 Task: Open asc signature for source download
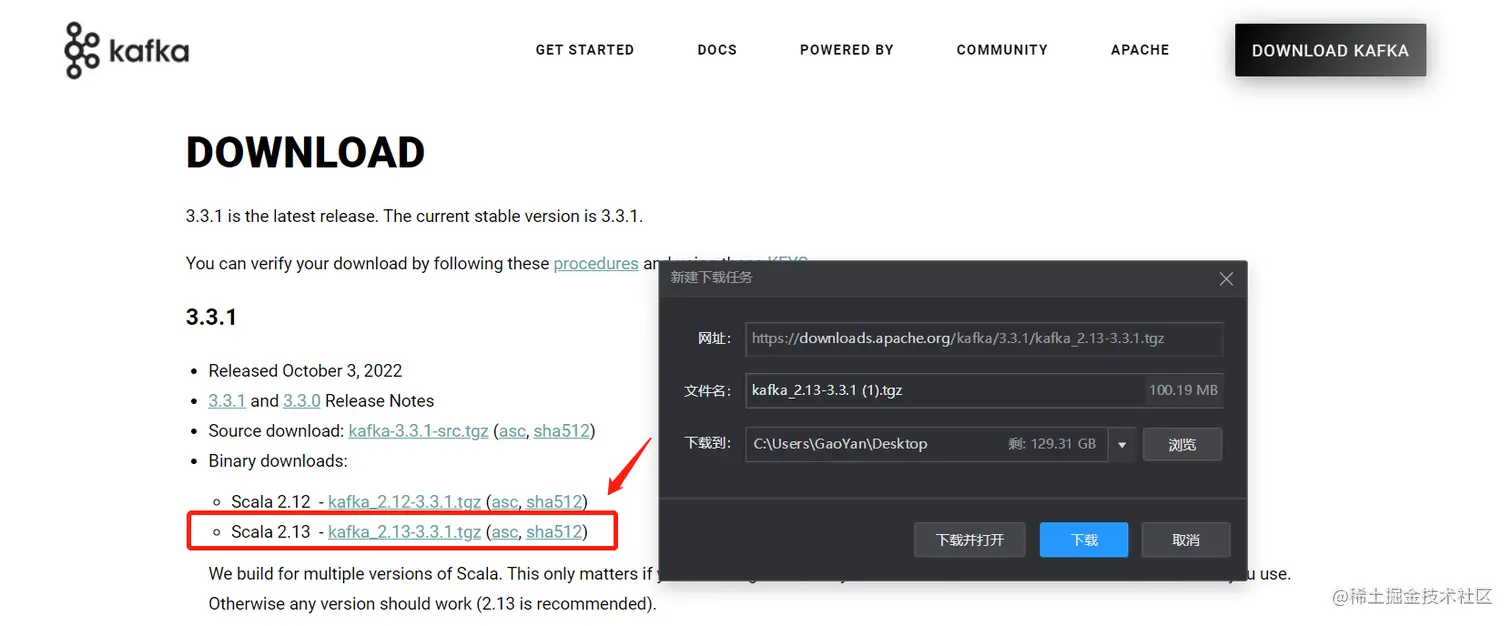point(512,431)
